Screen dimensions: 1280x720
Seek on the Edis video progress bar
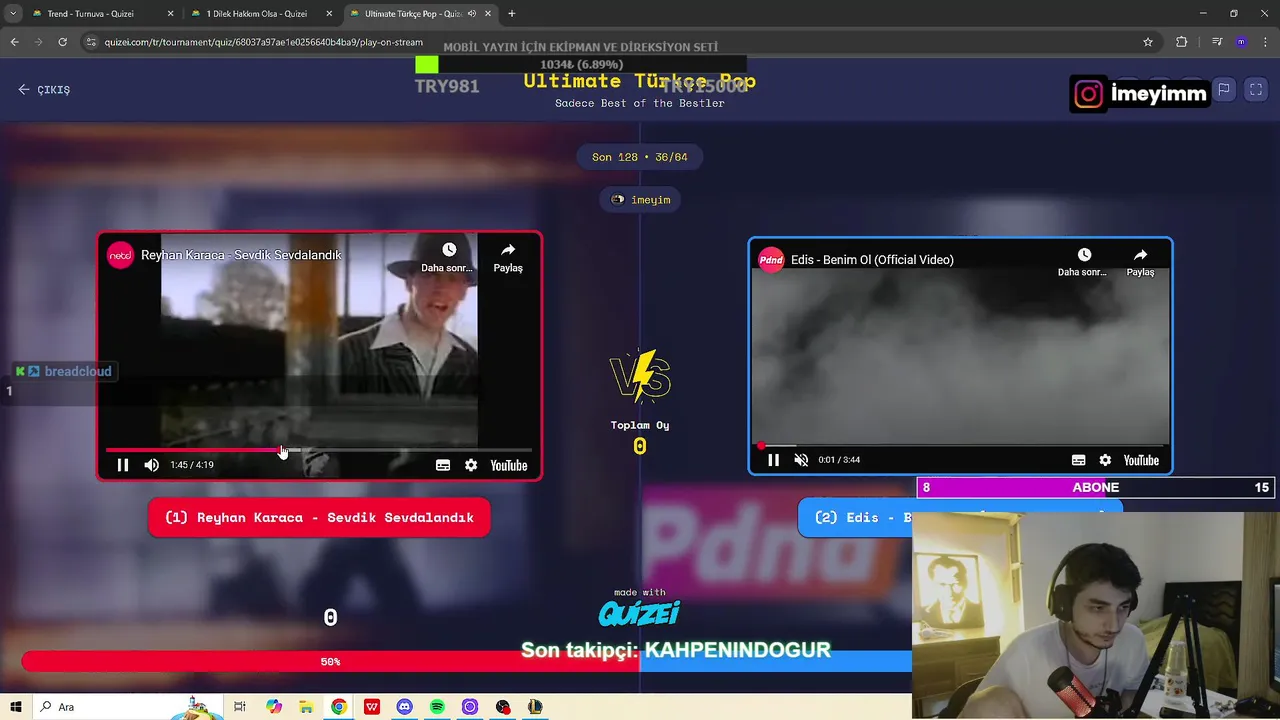[x=960, y=446]
